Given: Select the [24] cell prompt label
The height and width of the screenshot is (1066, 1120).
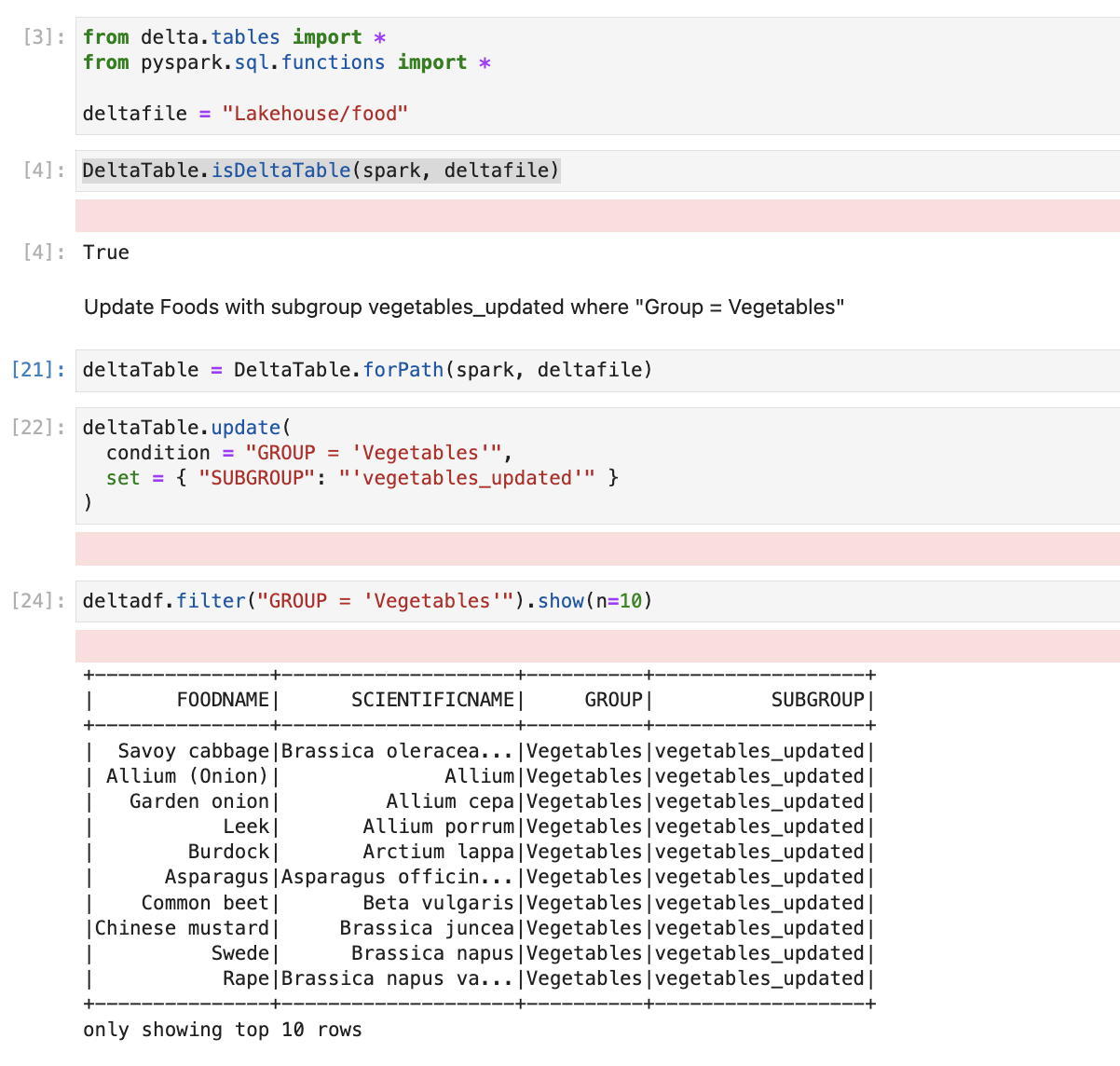Looking at the screenshot, I should [x=38, y=601].
